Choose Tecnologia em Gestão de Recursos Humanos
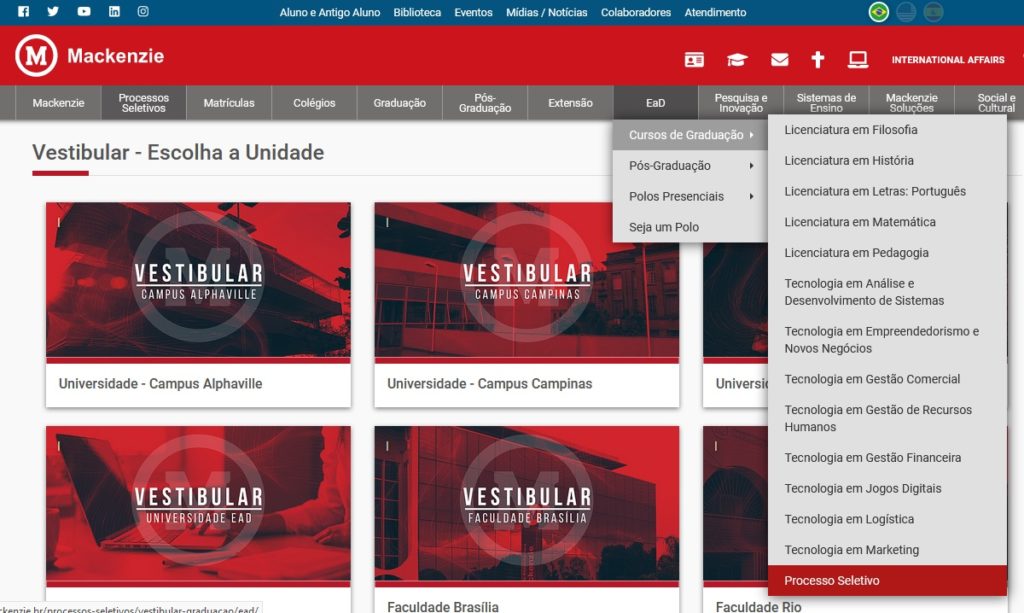 pos(887,418)
